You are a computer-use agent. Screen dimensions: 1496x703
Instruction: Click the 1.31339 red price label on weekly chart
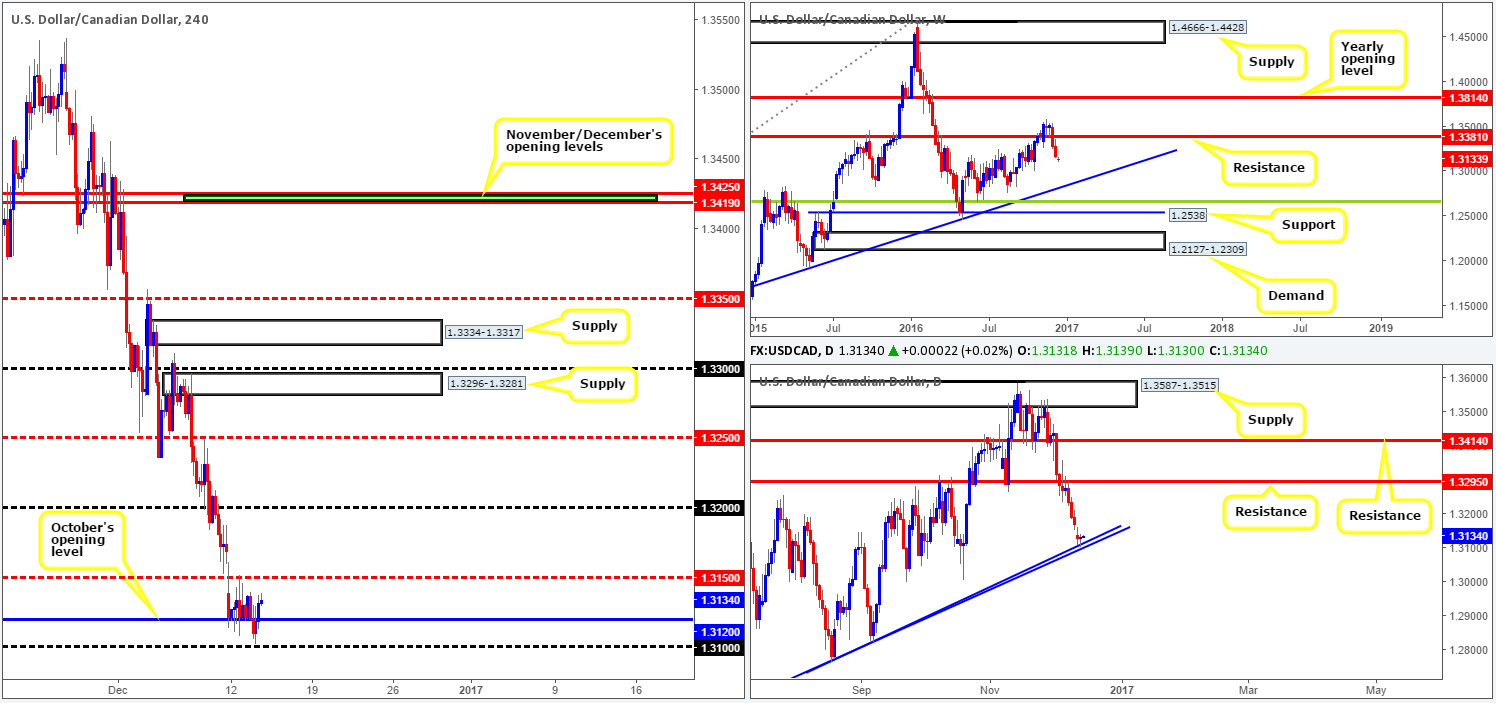click(x=1469, y=159)
